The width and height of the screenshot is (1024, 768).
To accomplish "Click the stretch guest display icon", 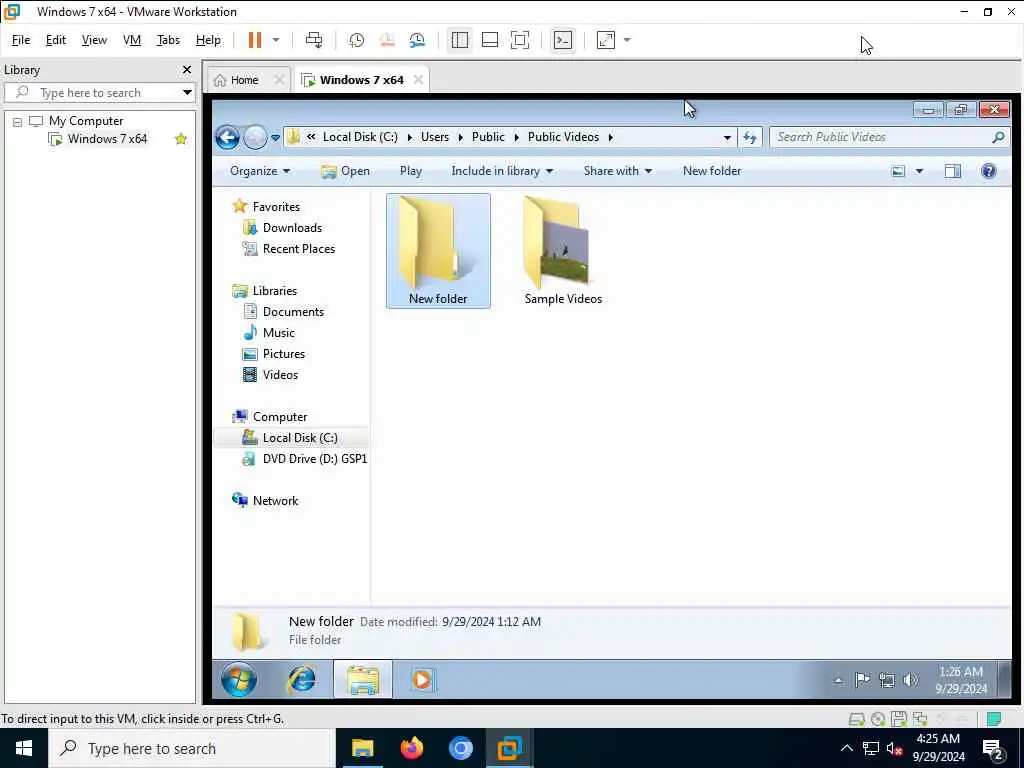I will click(x=605, y=40).
